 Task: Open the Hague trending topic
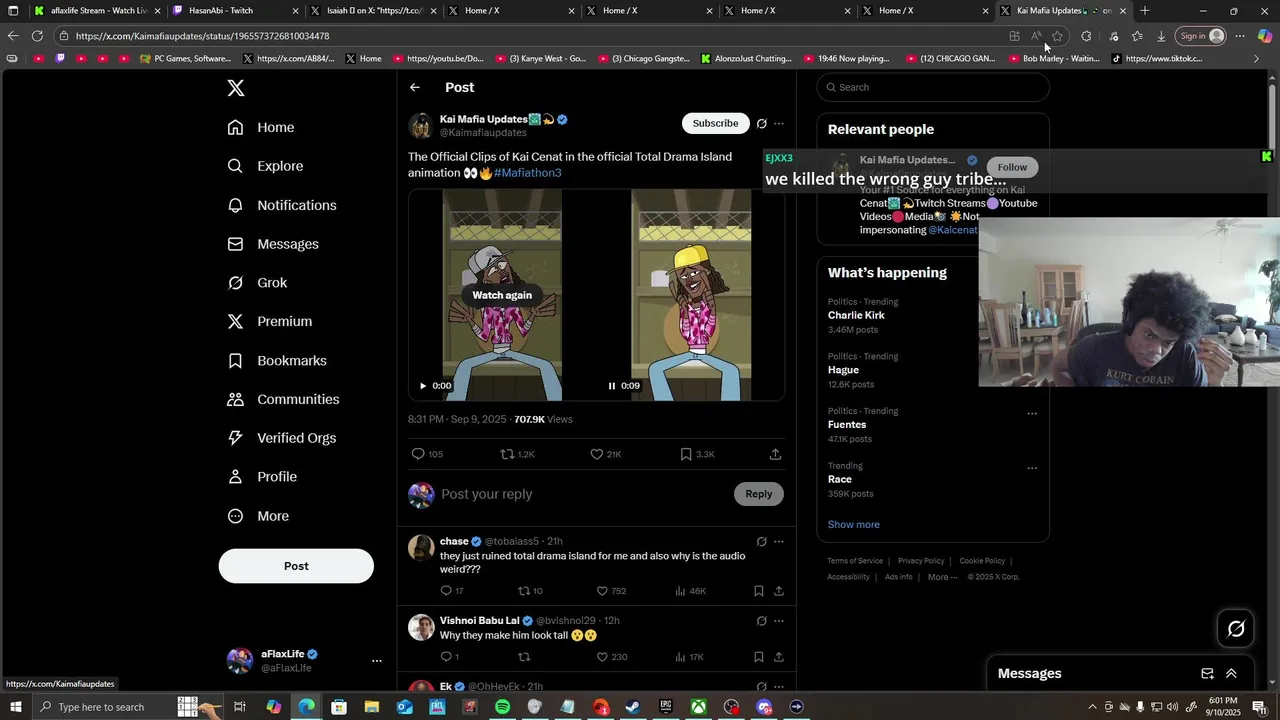[x=843, y=370]
